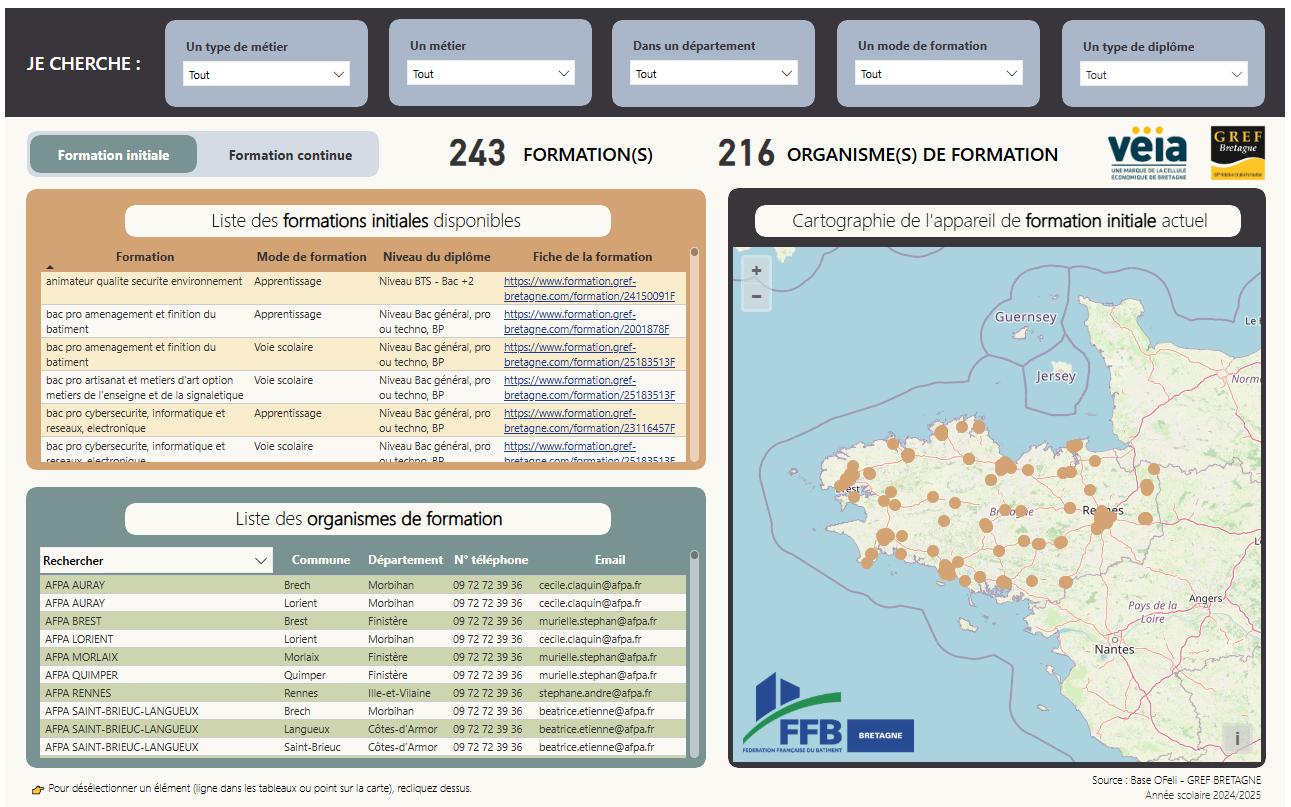The image size is (1291, 807).
Task: Open the formation link ending in 24150091F
Action: [x=589, y=296]
